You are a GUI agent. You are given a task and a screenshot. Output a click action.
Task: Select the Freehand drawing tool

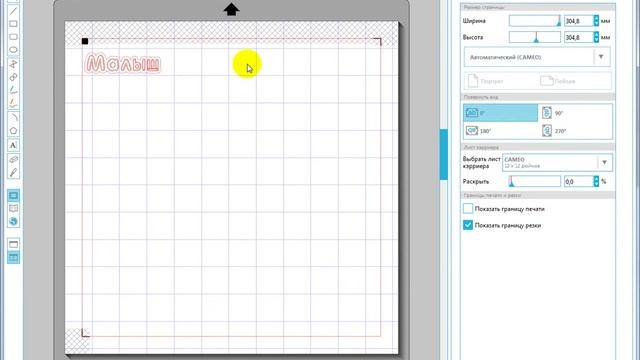[13, 90]
